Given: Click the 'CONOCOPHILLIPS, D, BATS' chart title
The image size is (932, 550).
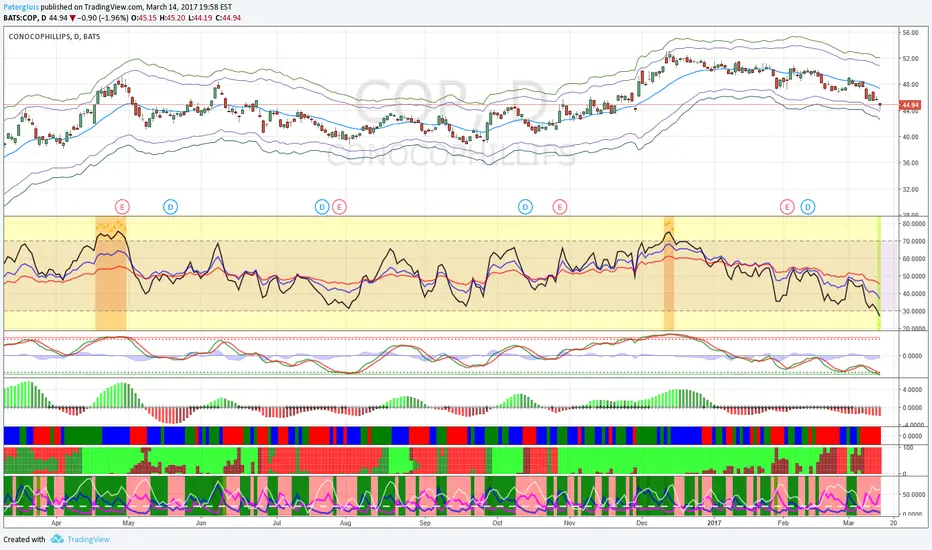Looking at the screenshot, I should (x=54, y=36).
